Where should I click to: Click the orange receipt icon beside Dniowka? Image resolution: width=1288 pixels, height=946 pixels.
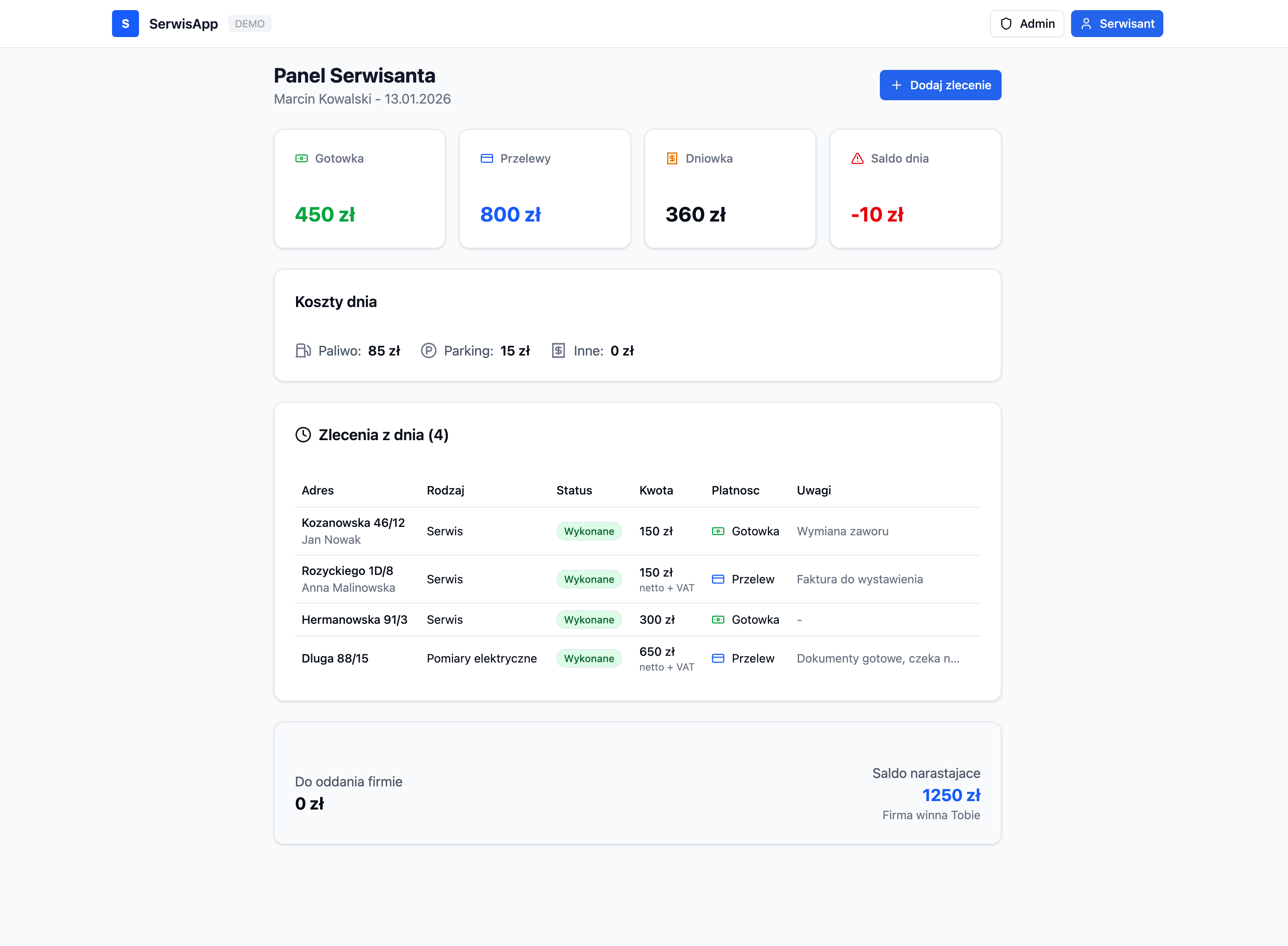click(x=672, y=159)
